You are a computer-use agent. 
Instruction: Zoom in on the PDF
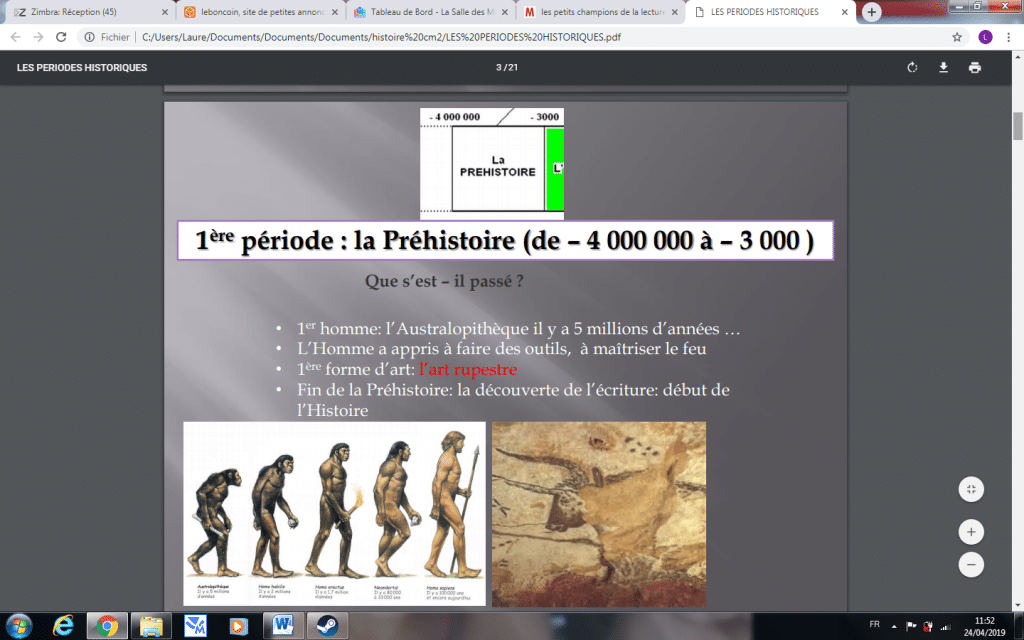(971, 531)
